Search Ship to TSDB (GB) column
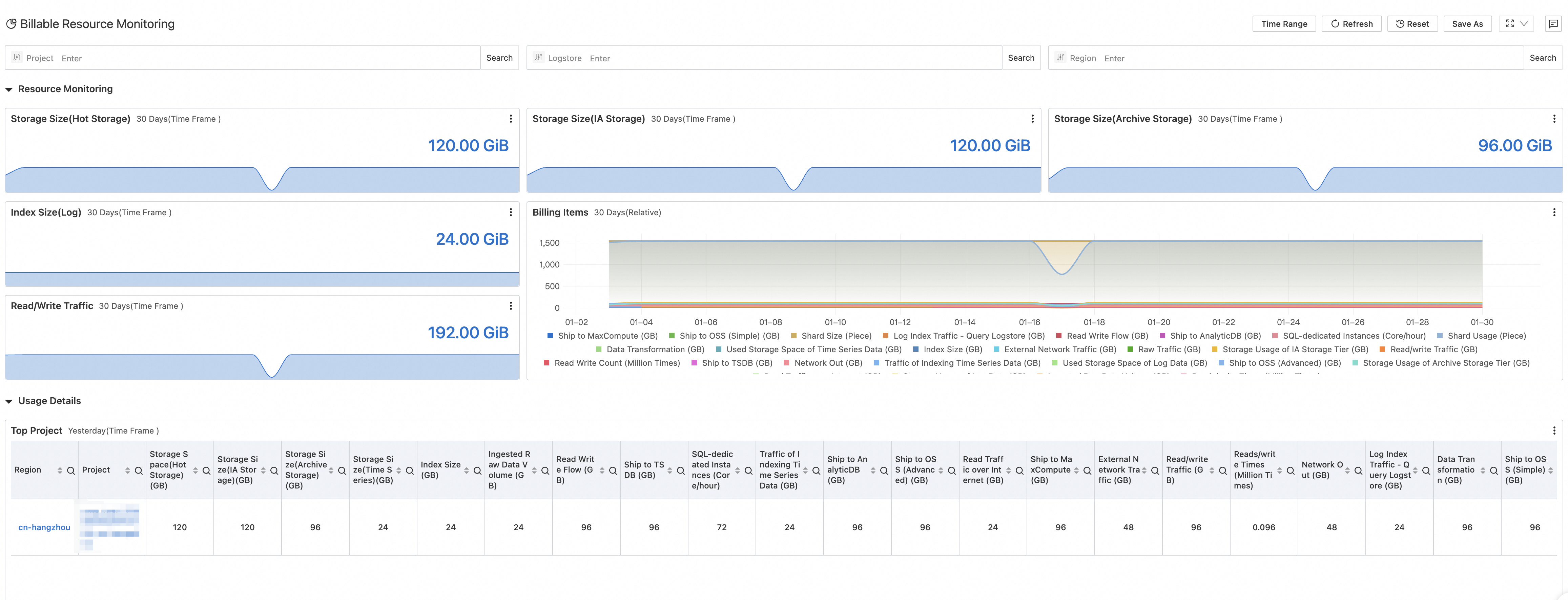 tap(681, 471)
